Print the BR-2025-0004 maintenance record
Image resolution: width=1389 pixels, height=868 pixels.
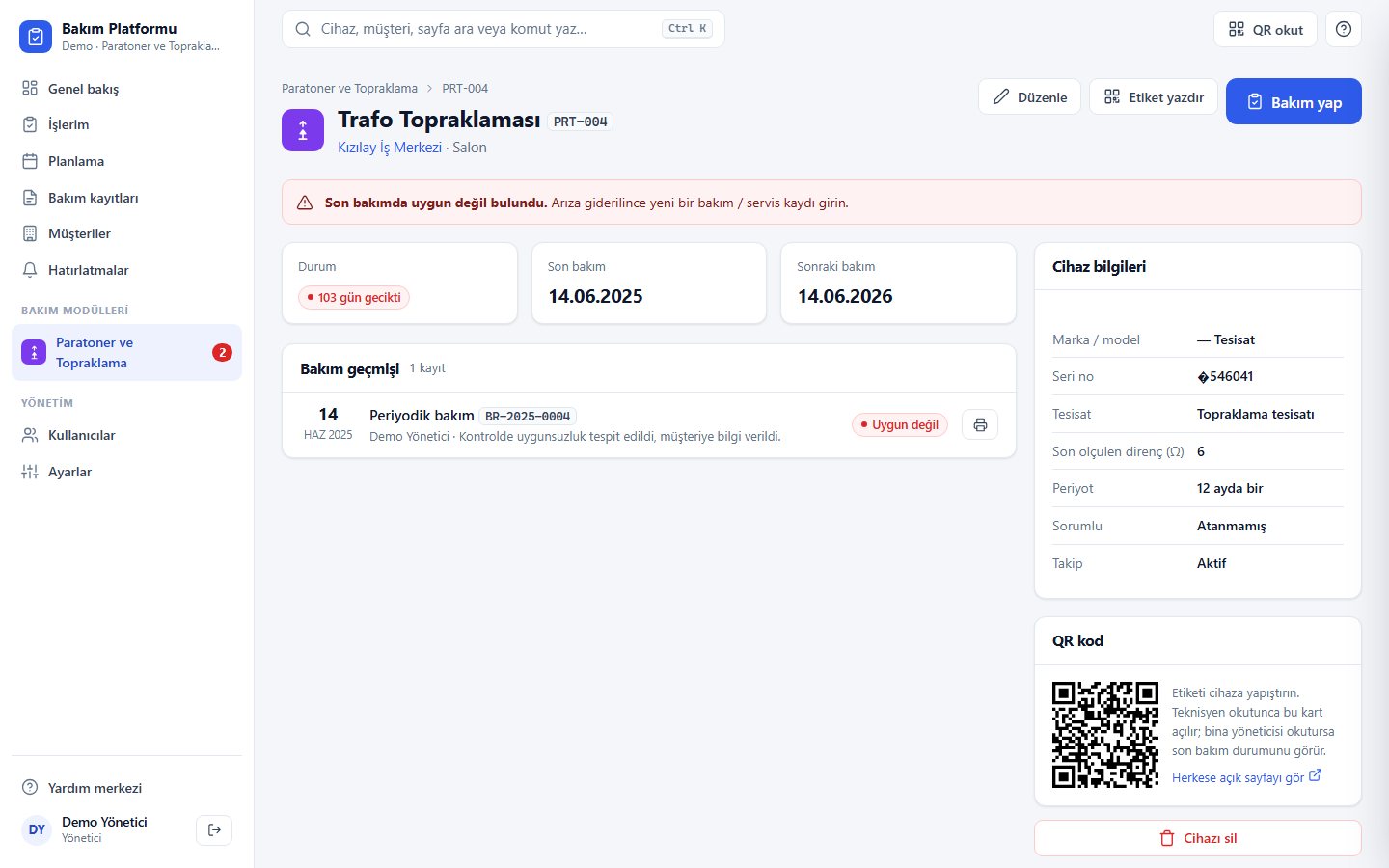(980, 424)
